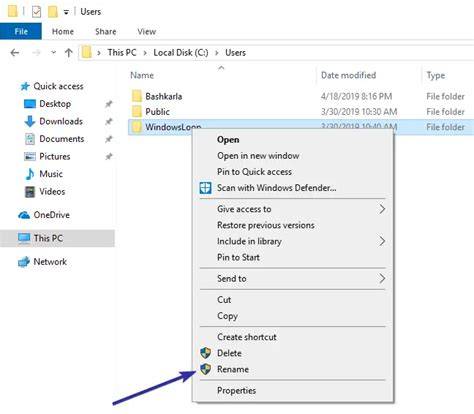The width and height of the screenshot is (474, 414).
Task: Expand the chevron before This PC breadcrumb
Action: (x=99, y=53)
